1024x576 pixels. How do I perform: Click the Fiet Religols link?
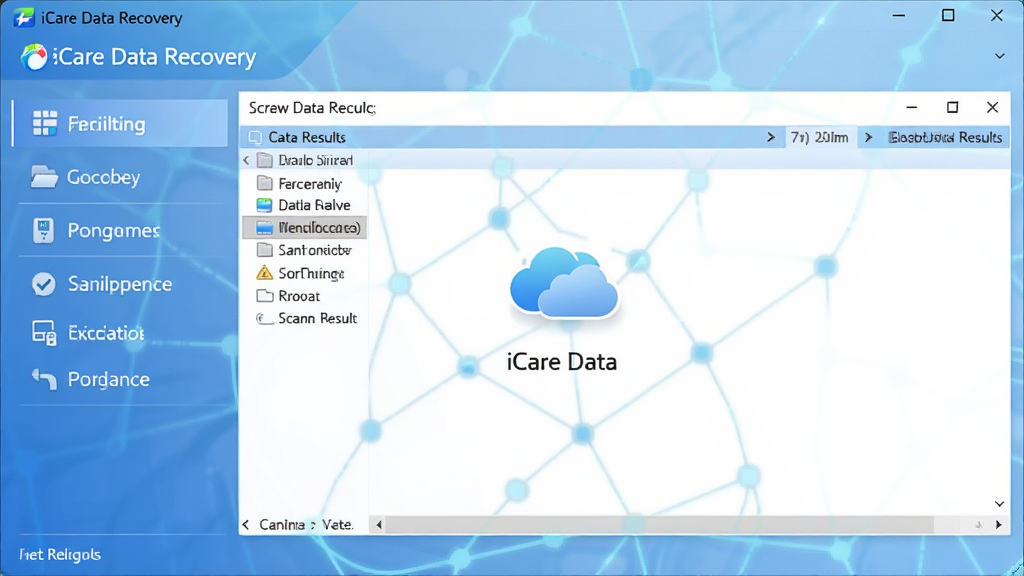click(x=59, y=554)
